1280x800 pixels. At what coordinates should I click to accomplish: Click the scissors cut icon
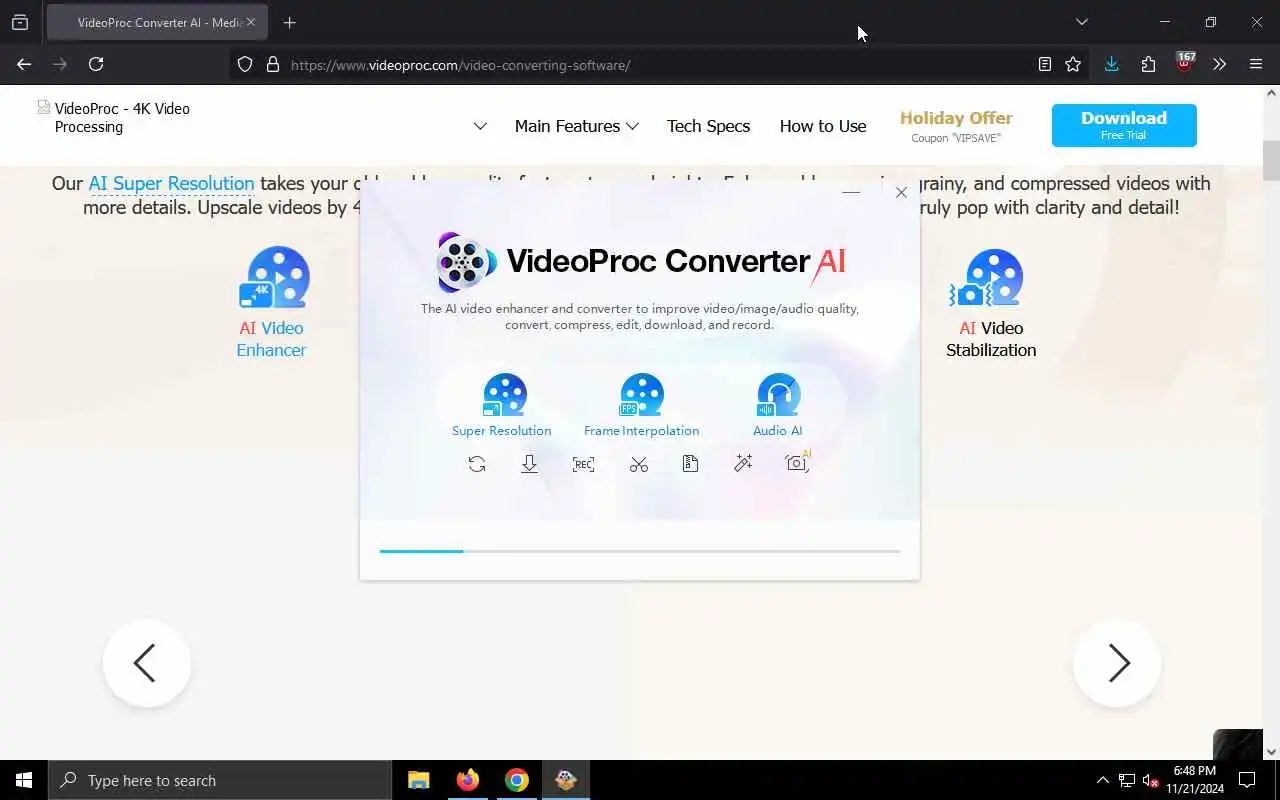tap(638, 464)
